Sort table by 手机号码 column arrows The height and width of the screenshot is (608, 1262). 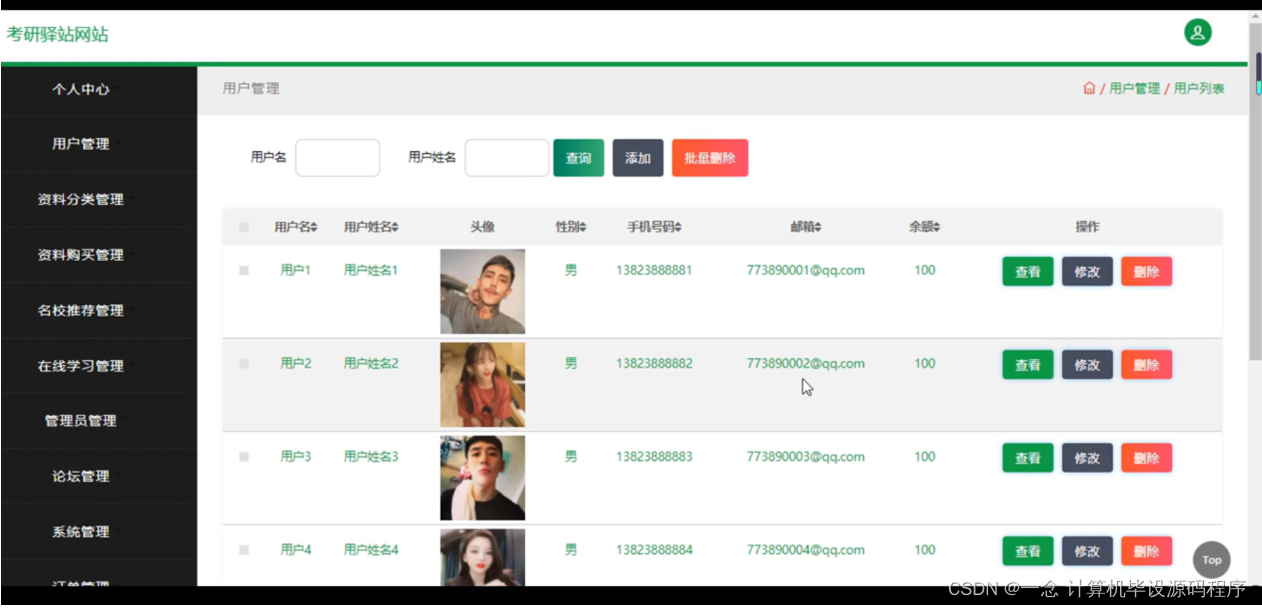pyautogui.click(x=678, y=228)
